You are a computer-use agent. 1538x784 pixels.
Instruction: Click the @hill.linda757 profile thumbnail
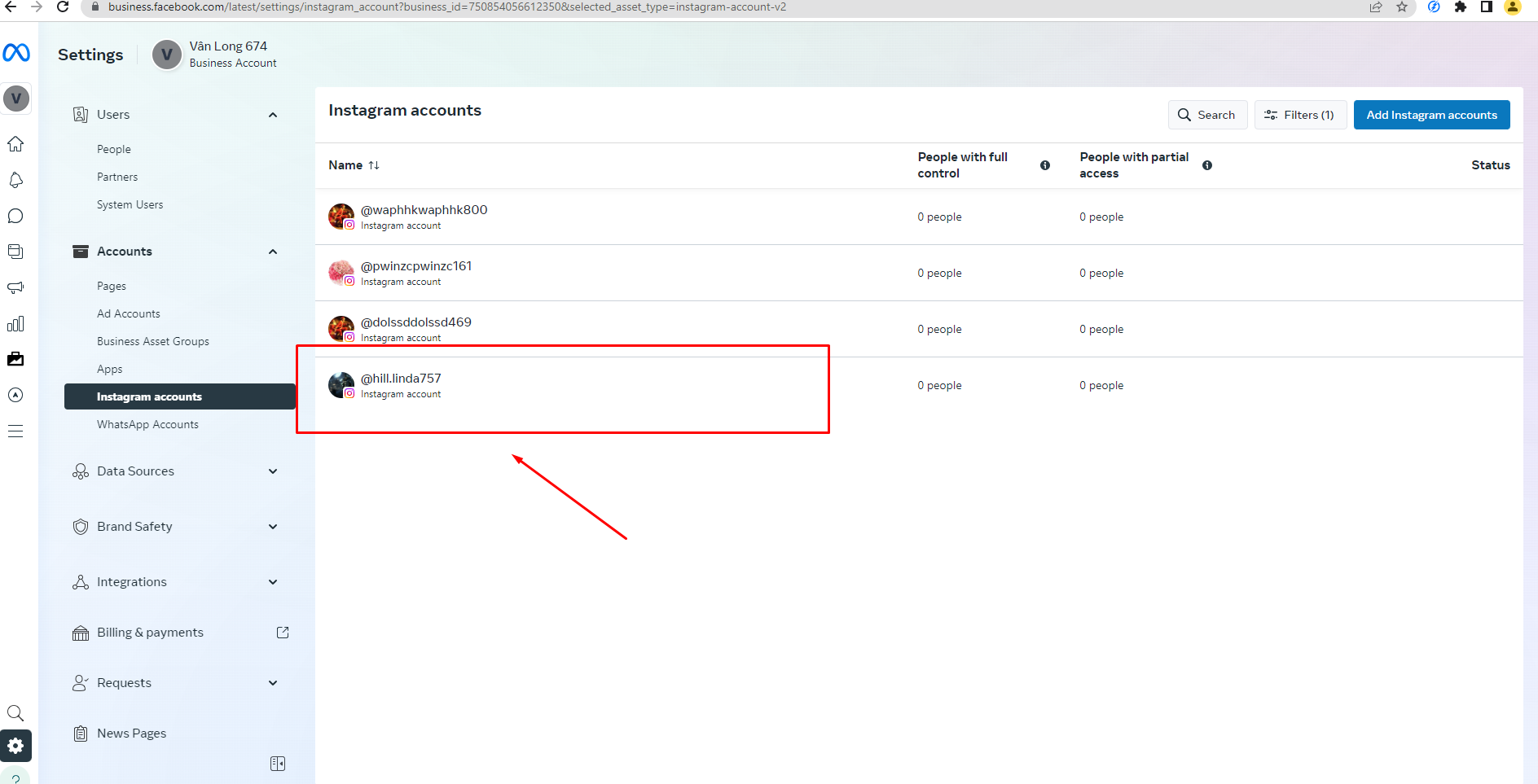tap(341, 385)
